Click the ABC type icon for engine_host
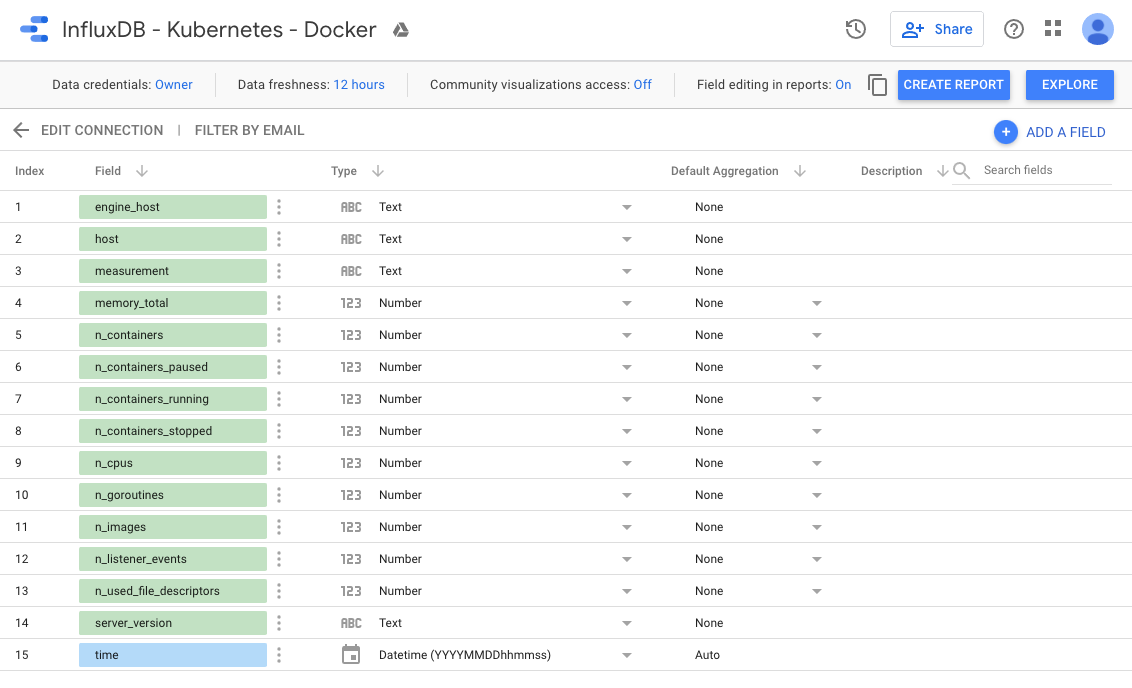1132x688 pixels. click(351, 207)
